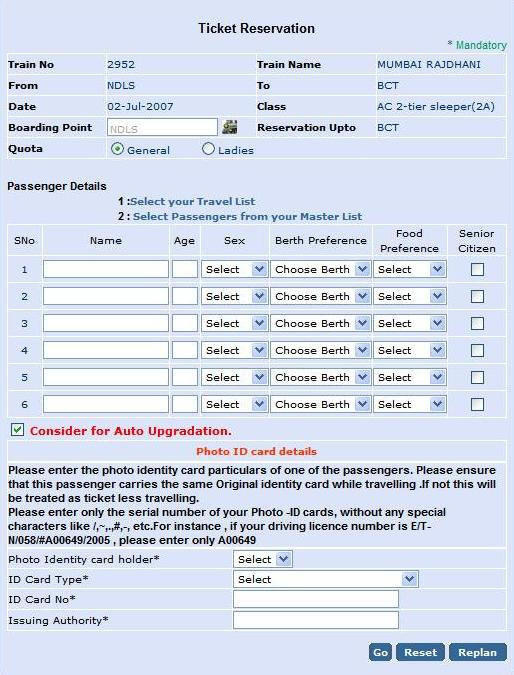Click the boarding point station lookup icon
The image size is (514, 675).
point(229,127)
